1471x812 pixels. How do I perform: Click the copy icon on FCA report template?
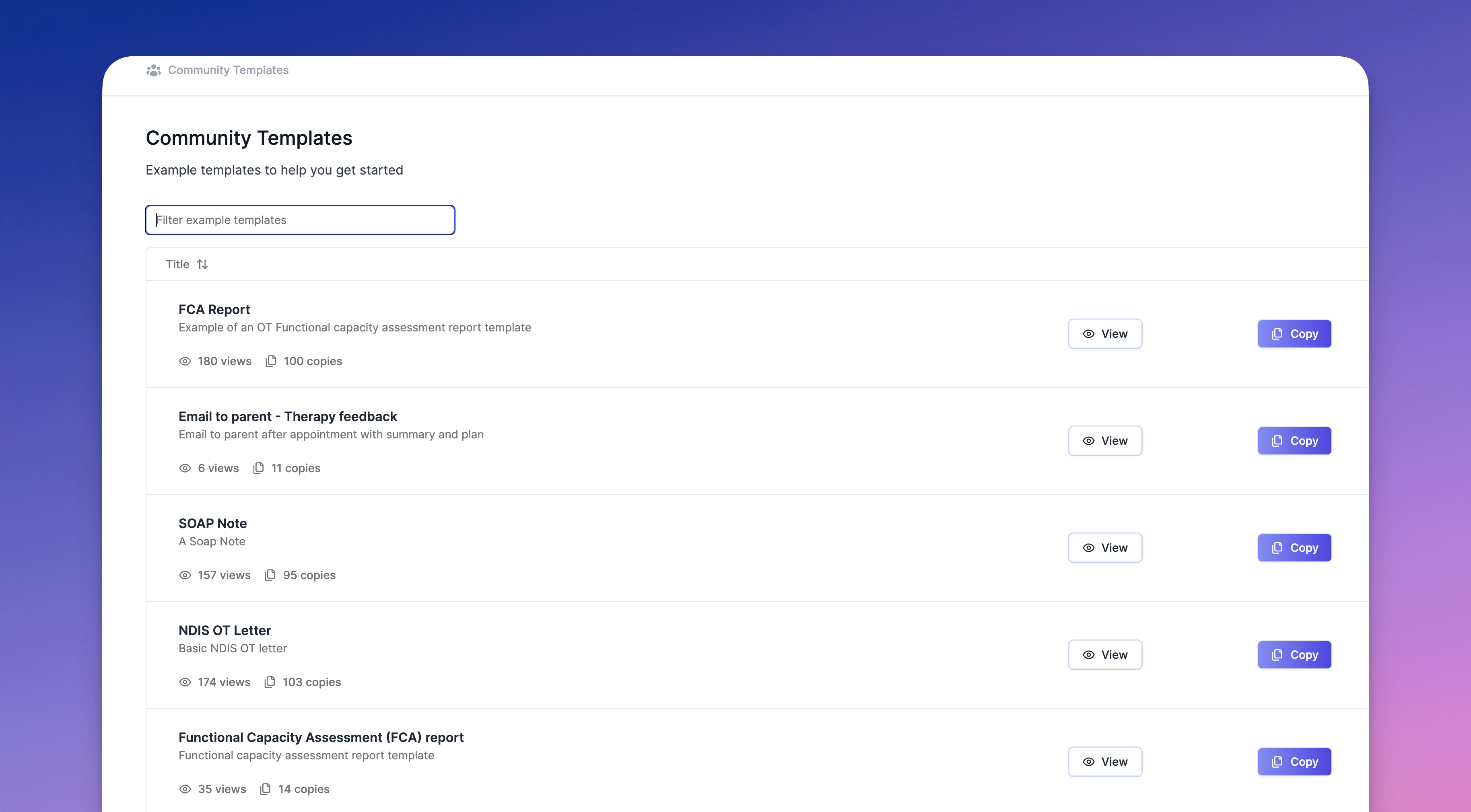point(1277,333)
